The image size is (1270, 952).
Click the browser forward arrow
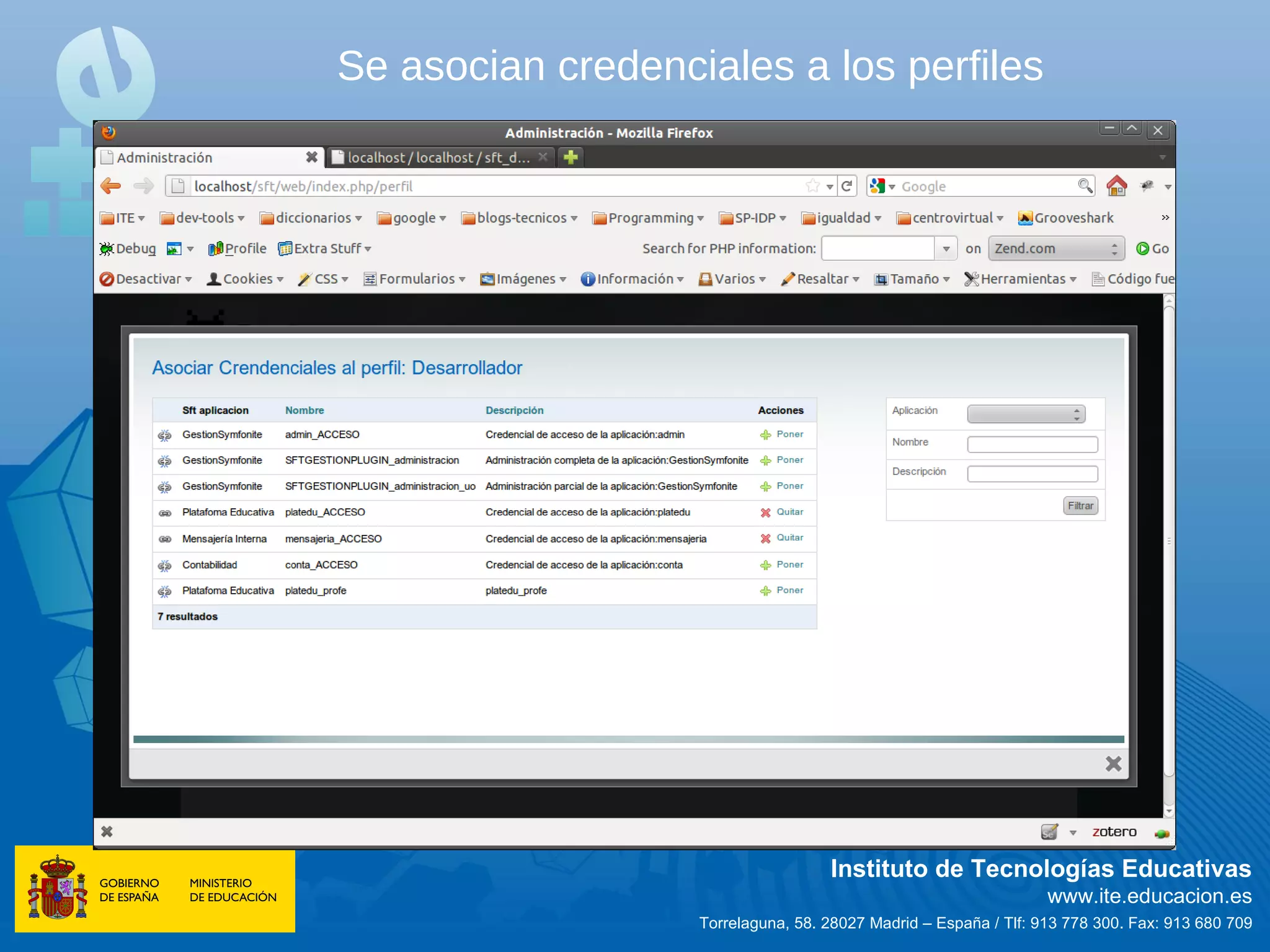(x=144, y=186)
